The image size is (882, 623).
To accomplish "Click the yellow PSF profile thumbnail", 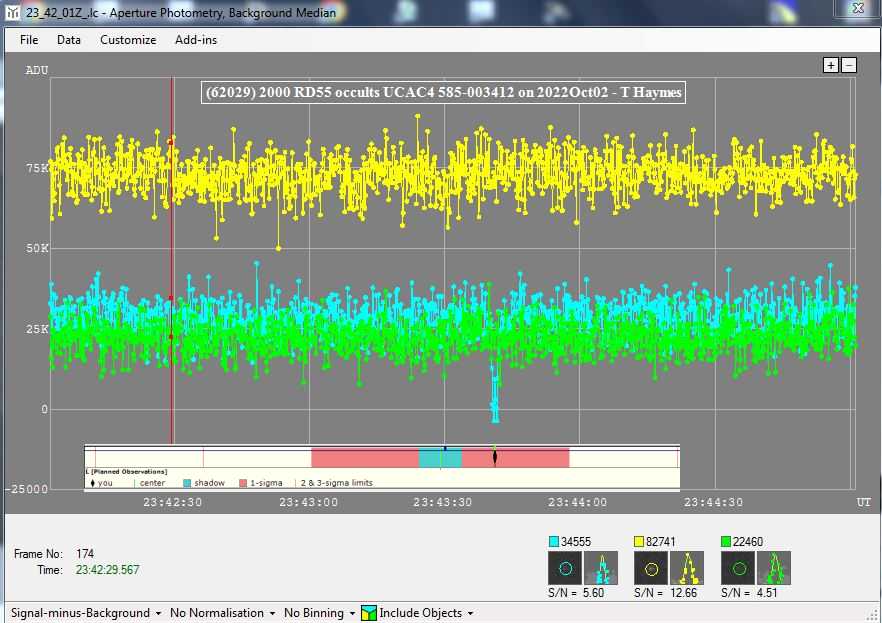I will click(x=687, y=569).
